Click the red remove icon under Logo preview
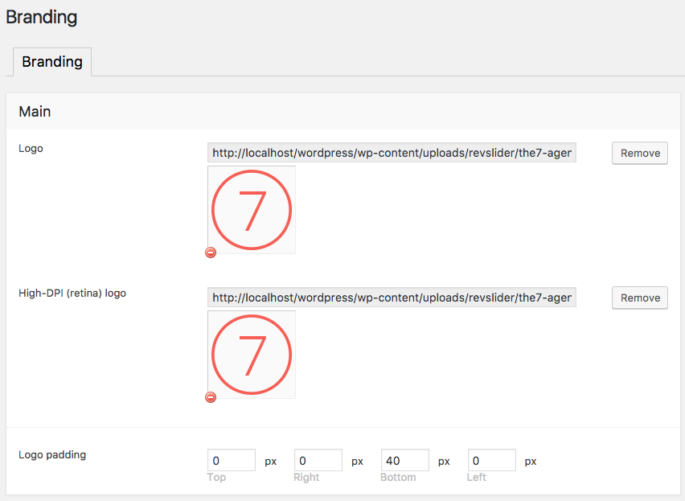The height and width of the screenshot is (501, 685). click(x=211, y=253)
